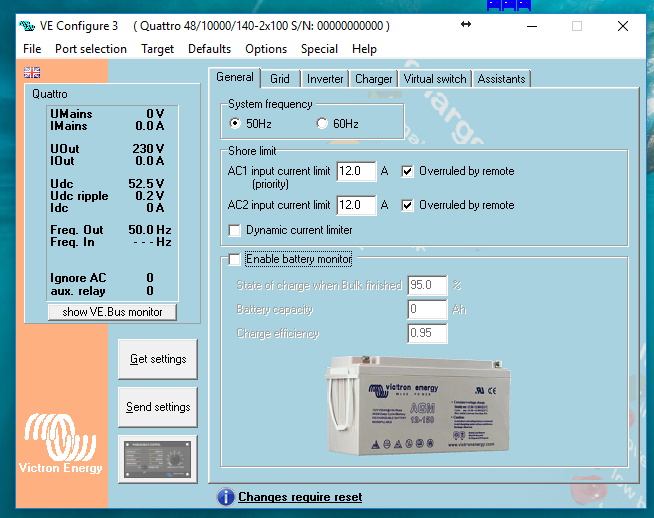Click the Ignore AC value
Viewport: 654px width, 518px height.
click(x=150, y=278)
